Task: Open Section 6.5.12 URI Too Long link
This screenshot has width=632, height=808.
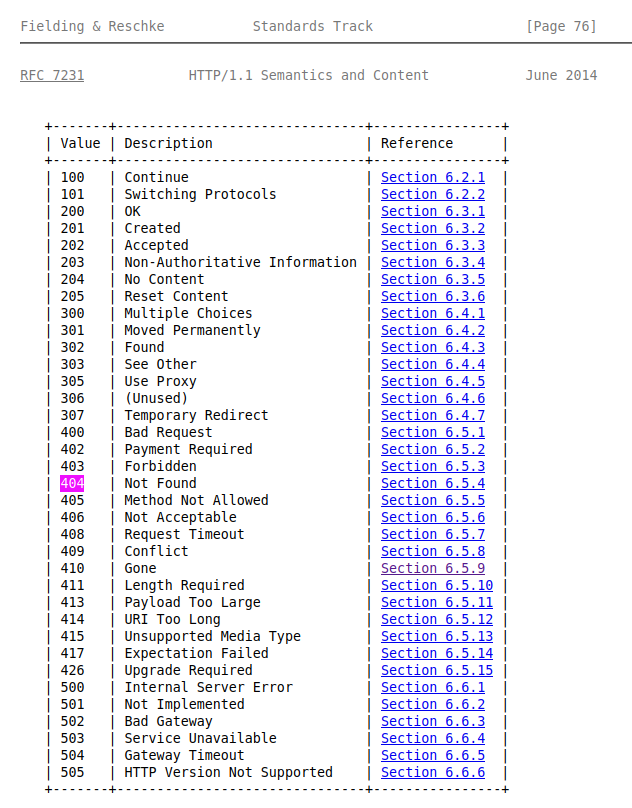Action: (437, 619)
